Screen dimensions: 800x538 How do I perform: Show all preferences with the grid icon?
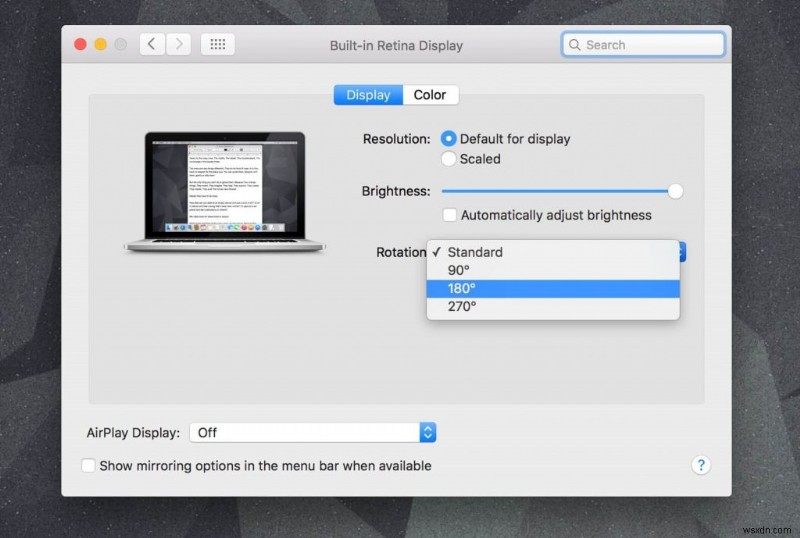pos(218,44)
